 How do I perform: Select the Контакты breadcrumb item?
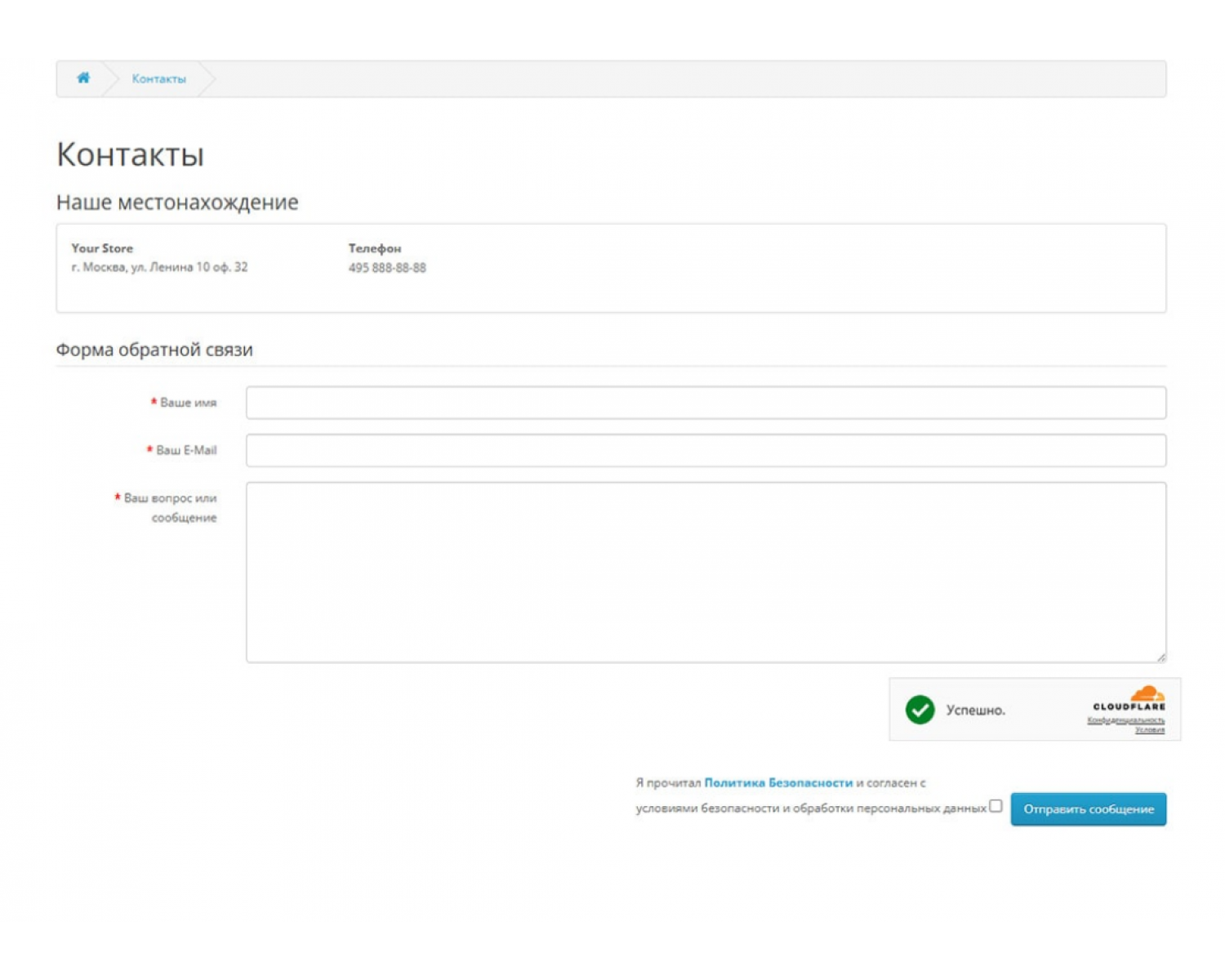(x=158, y=78)
